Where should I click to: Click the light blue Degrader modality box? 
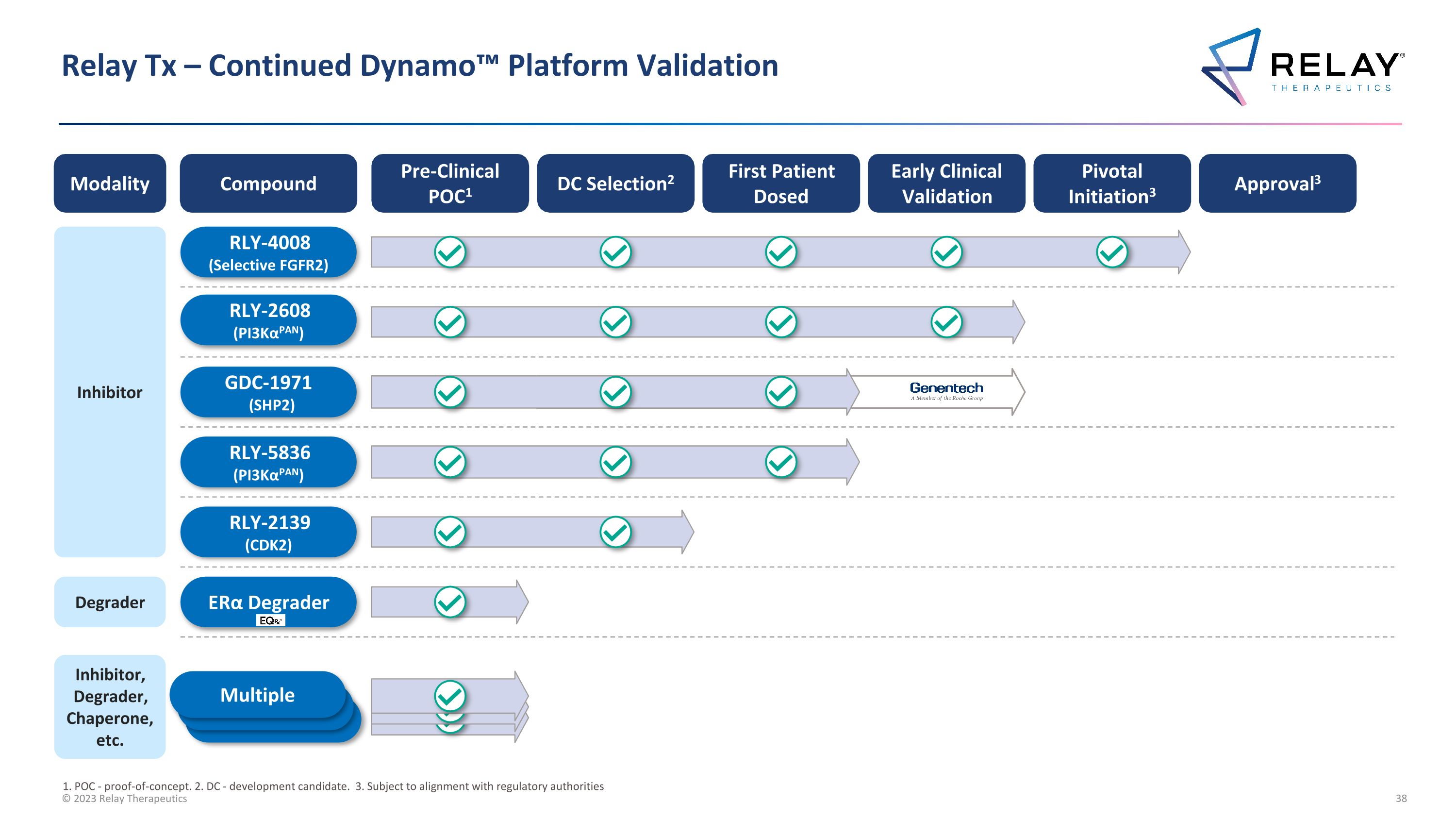[x=110, y=602]
